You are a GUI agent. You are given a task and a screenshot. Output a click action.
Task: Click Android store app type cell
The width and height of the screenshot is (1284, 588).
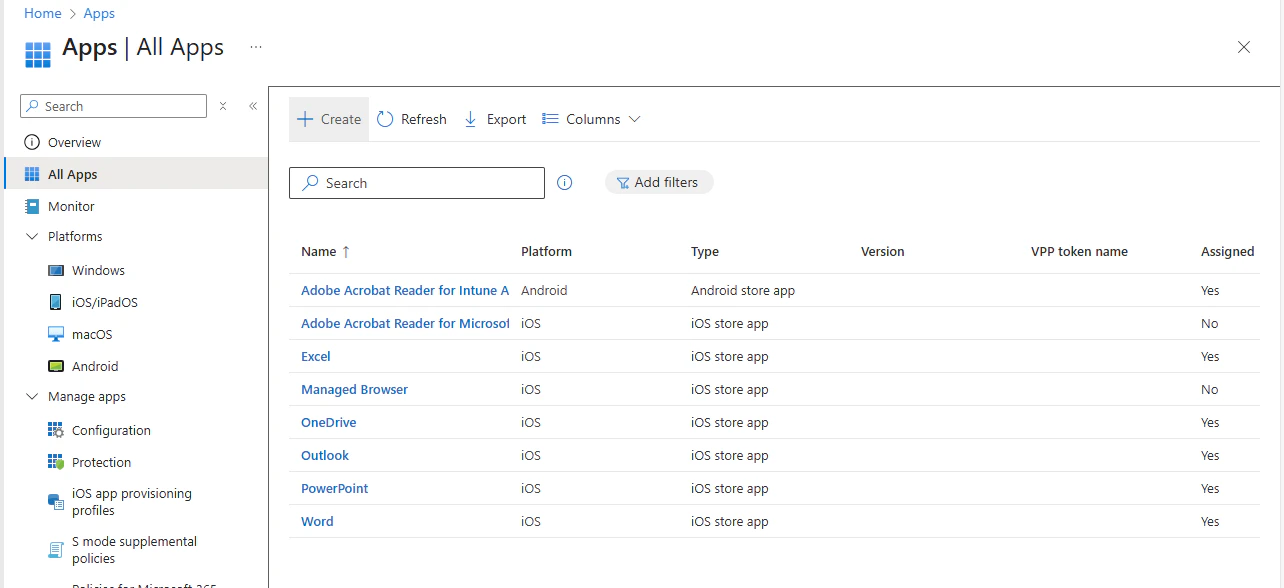pyautogui.click(x=743, y=290)
